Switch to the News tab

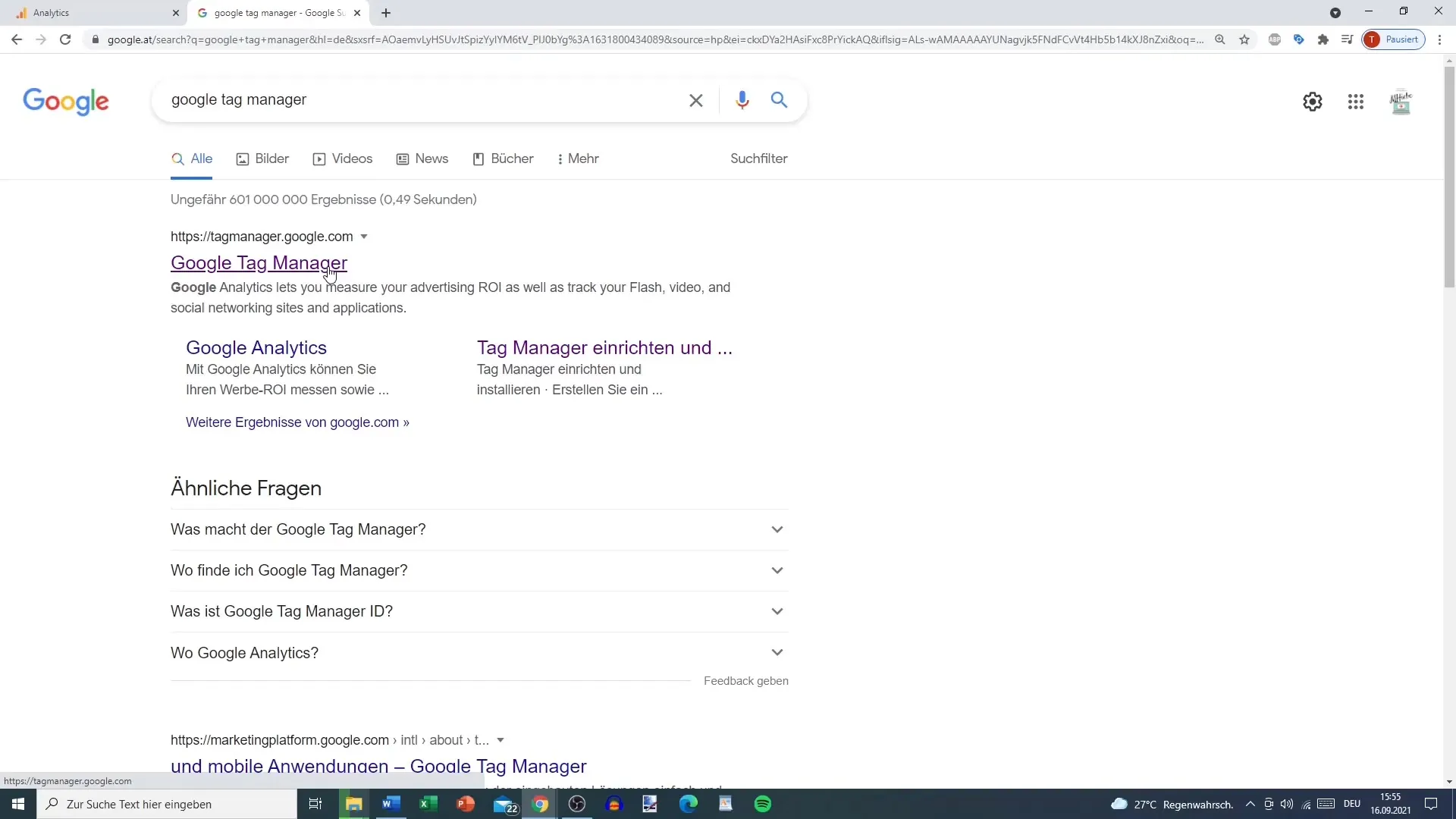(422, 158)
